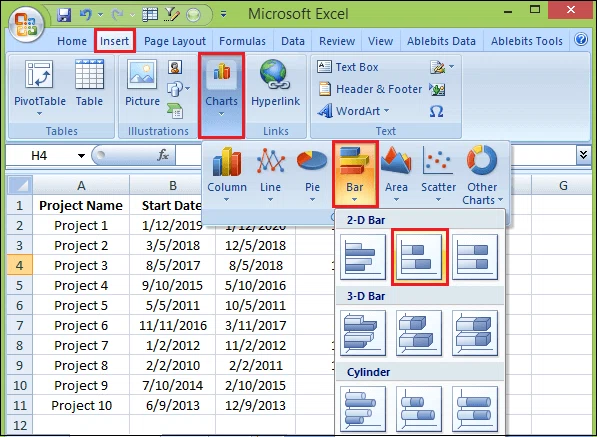The image size is (597, 437).
Task: Select 3-D 100% Stacked Bar chart
Action: tap(475, 333)
